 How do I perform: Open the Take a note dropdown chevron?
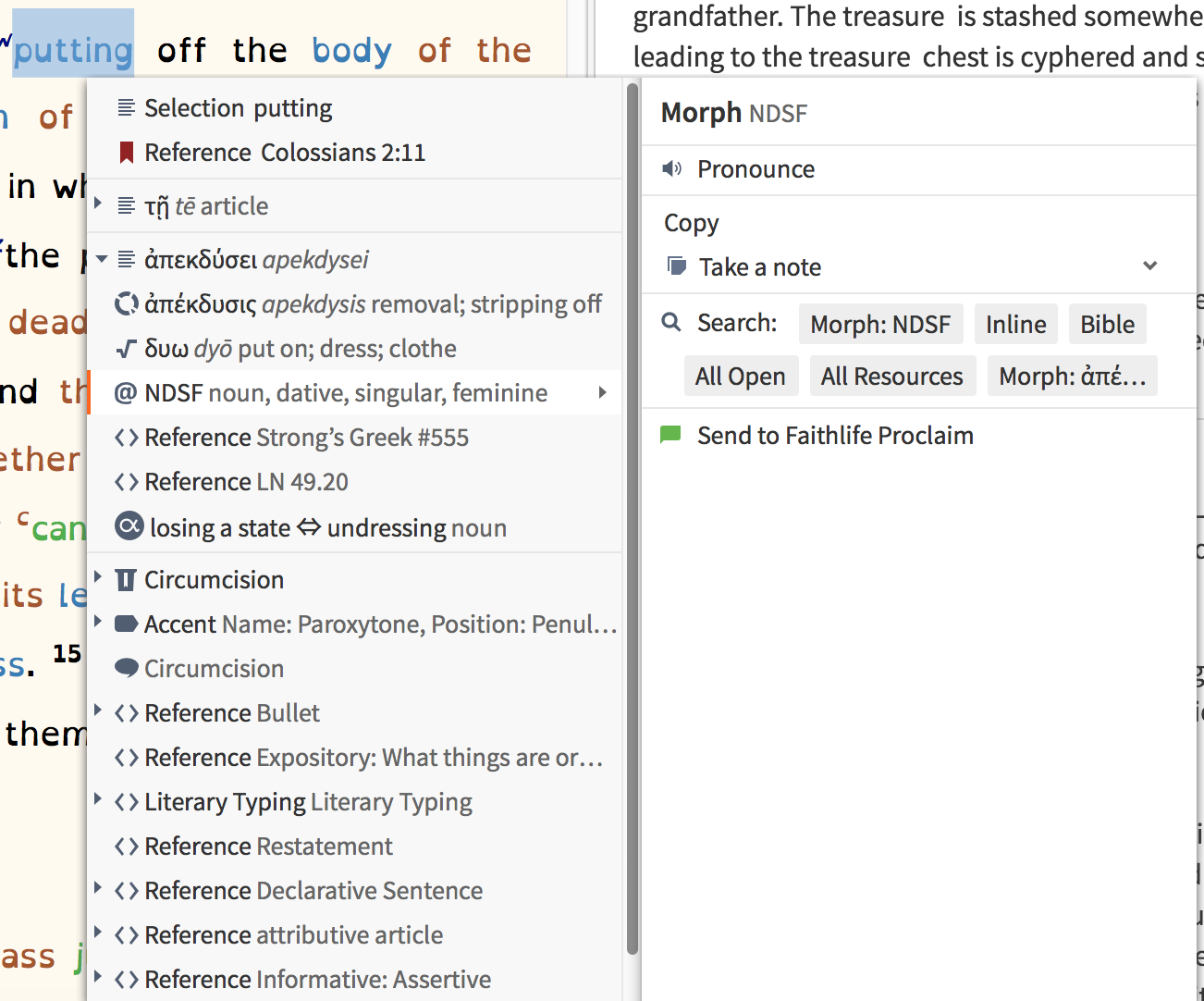(1149, 266)
